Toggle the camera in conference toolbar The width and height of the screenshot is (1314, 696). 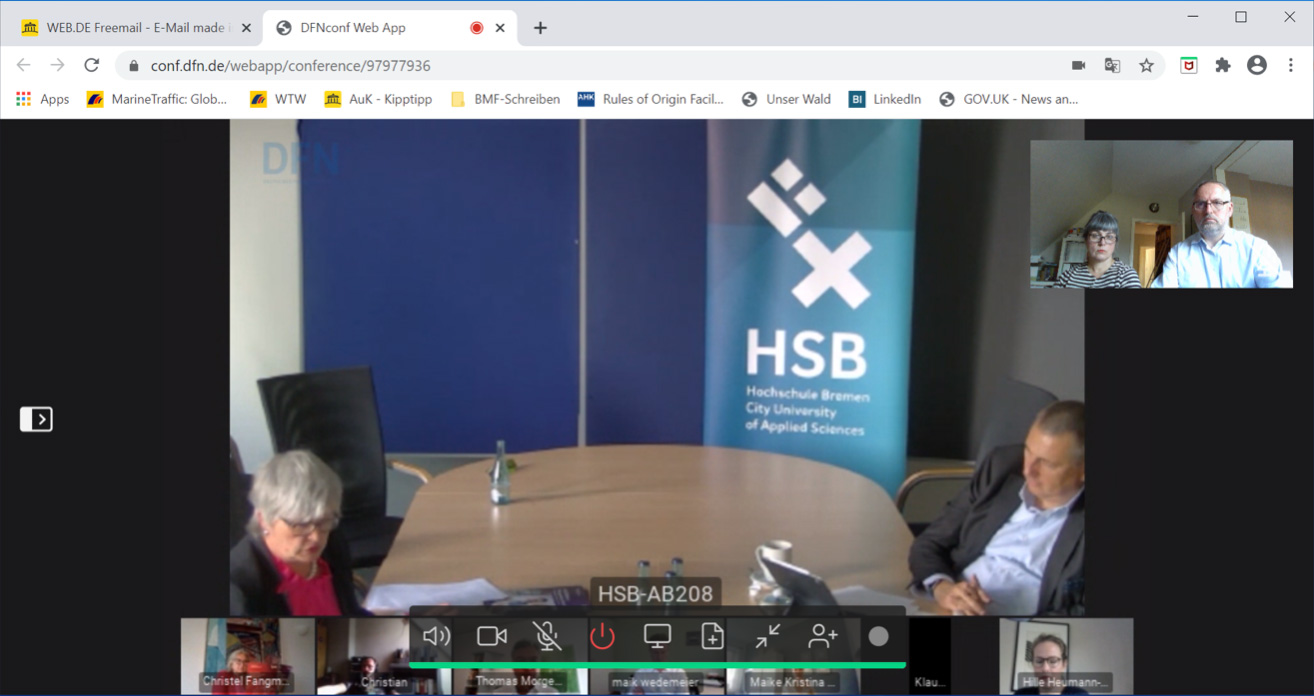(492, 636)
